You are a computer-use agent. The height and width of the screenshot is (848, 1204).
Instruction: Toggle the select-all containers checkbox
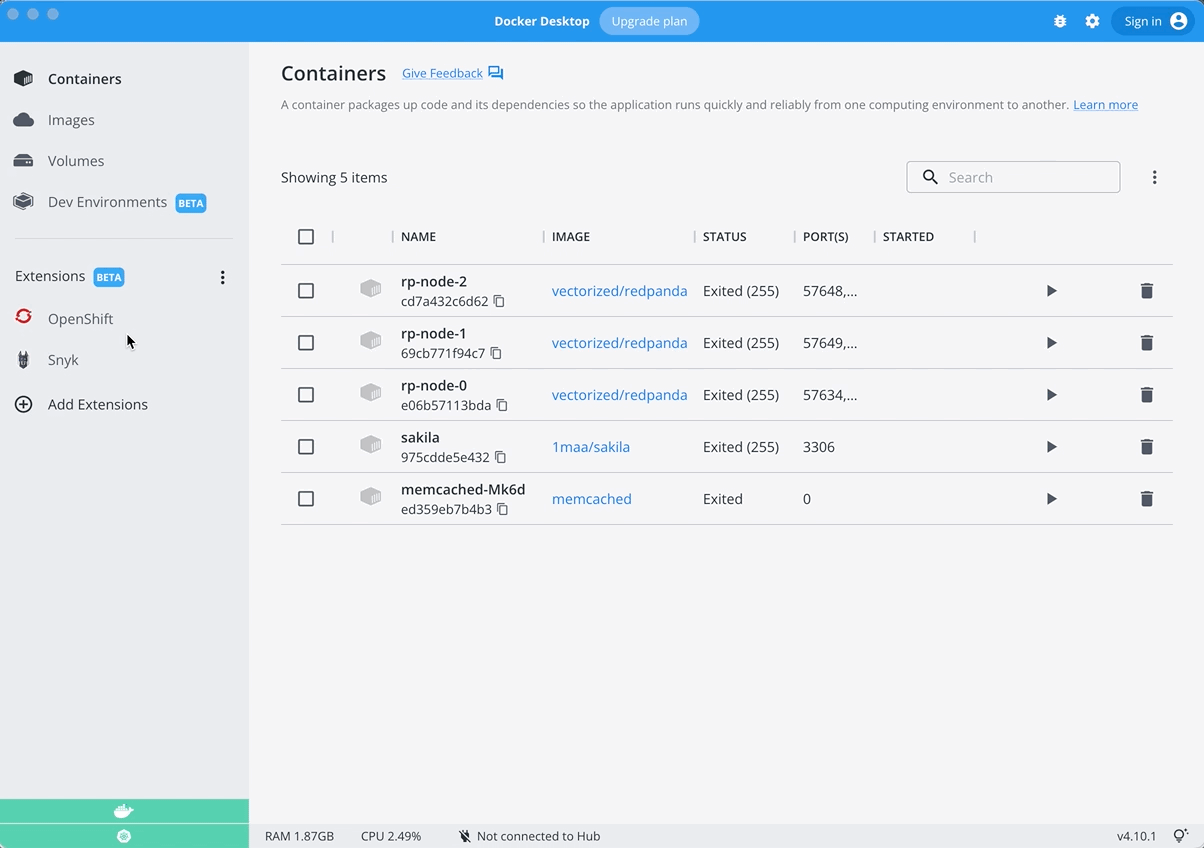306,237
